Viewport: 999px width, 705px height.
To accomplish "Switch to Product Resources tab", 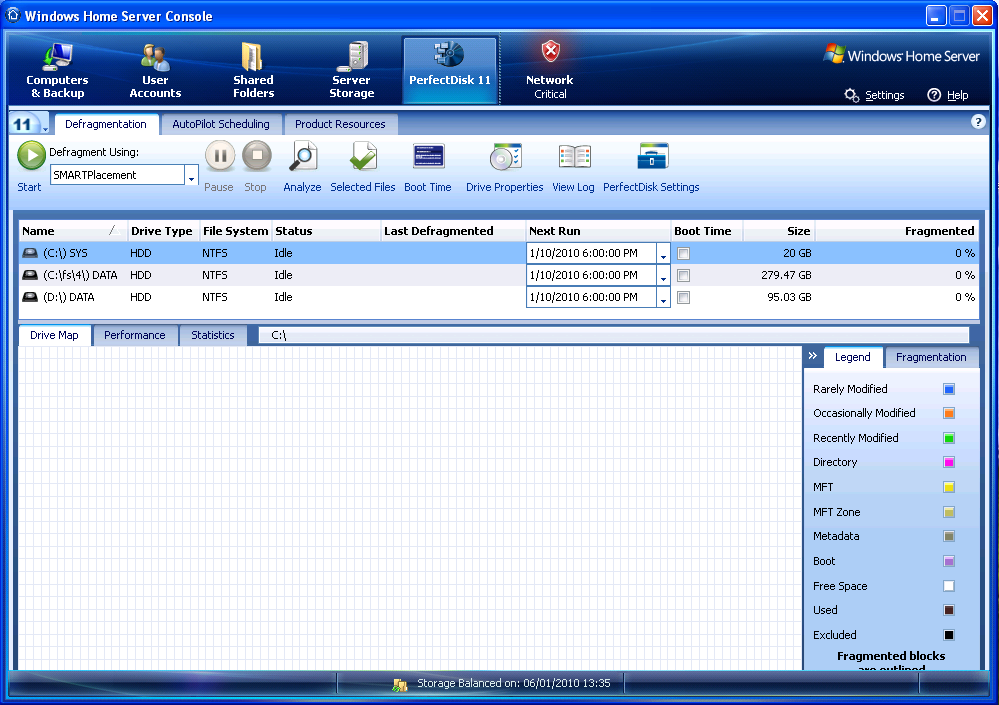I will [x=340, y=124].
